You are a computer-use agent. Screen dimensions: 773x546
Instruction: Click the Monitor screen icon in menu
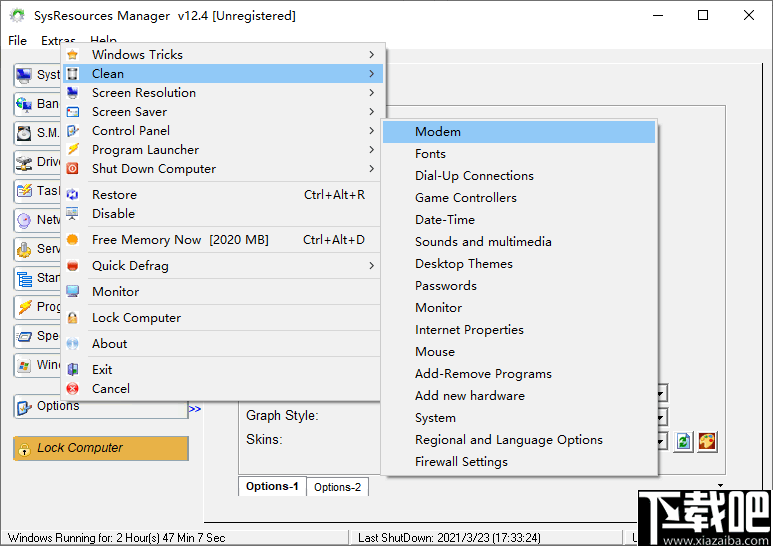tap(72, 292)
